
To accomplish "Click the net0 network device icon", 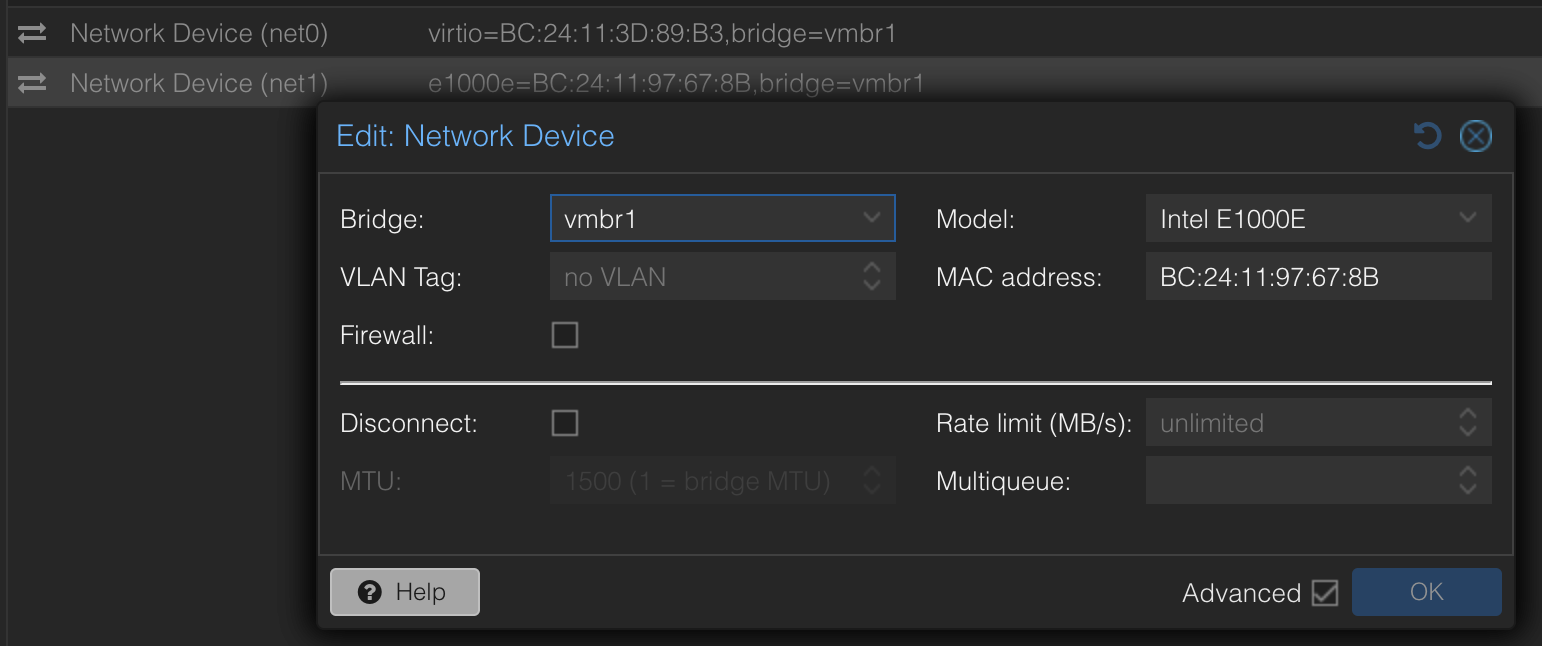I will pyautogui.click(x=32, y=34).
